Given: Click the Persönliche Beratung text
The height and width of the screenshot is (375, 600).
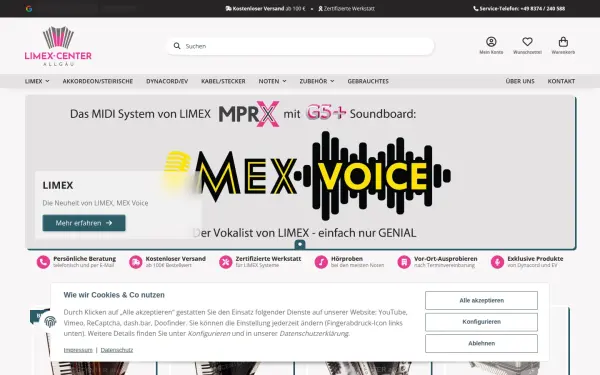Looking at the screenshot, I should point(85,259).
